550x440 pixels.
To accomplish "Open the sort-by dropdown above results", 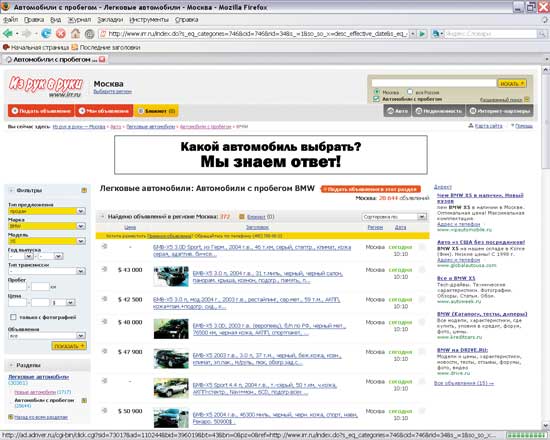I will point(394,217).
